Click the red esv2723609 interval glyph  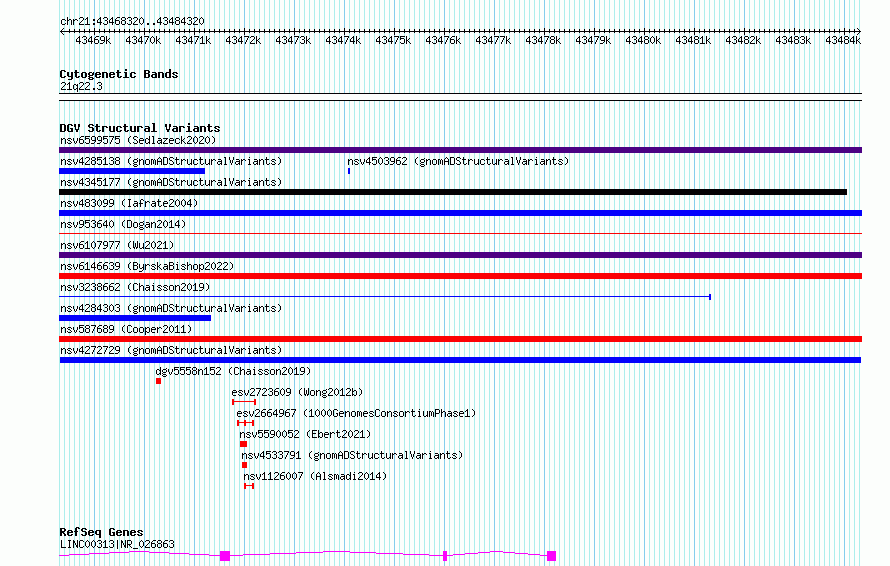[244, 402]
